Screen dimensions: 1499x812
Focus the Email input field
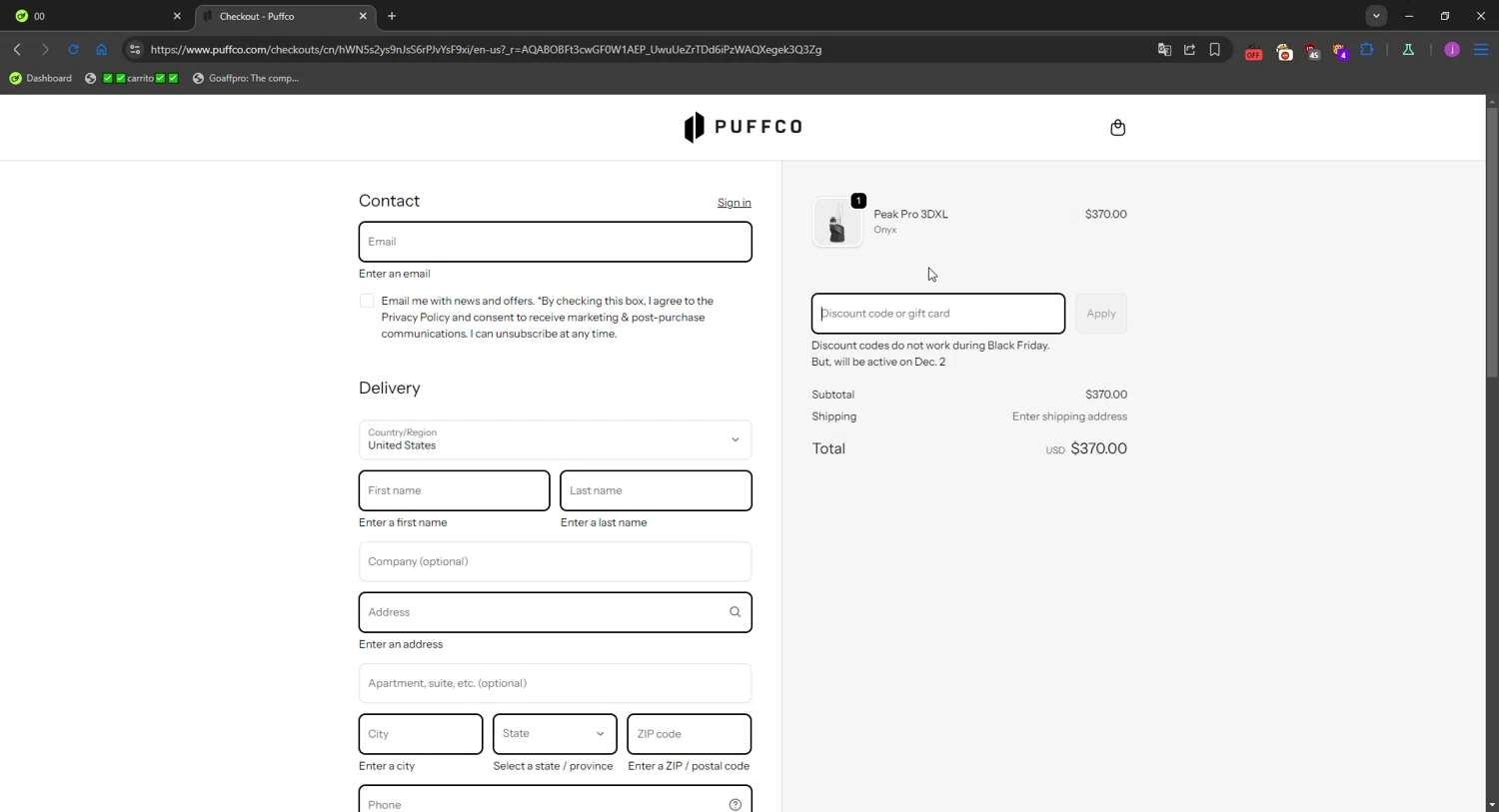point(555,242)
